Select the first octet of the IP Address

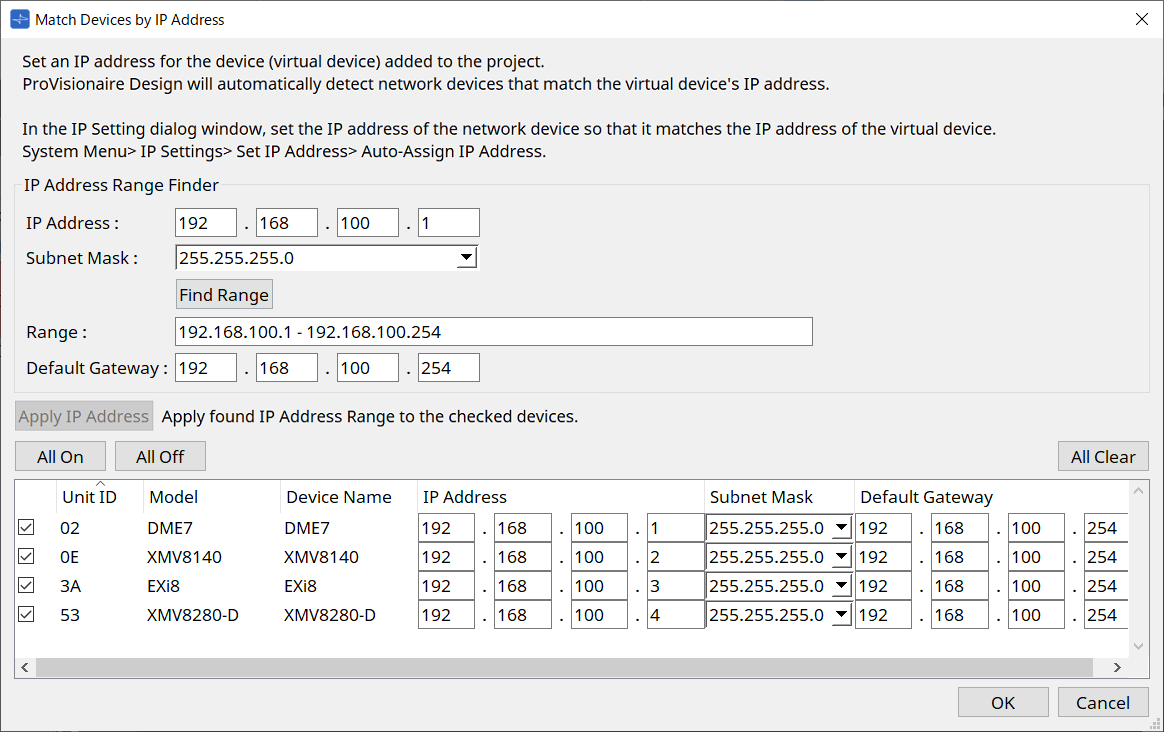point(205,222)
